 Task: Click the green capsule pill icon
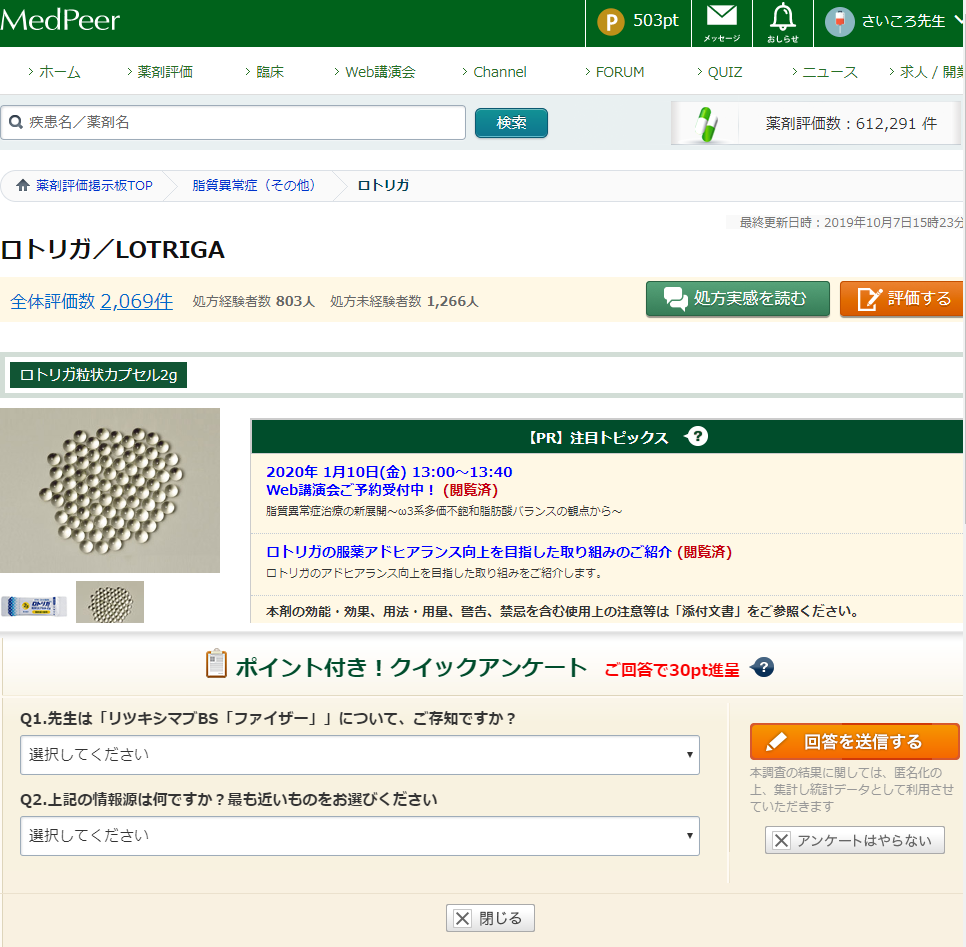click(x=706, y=124)
